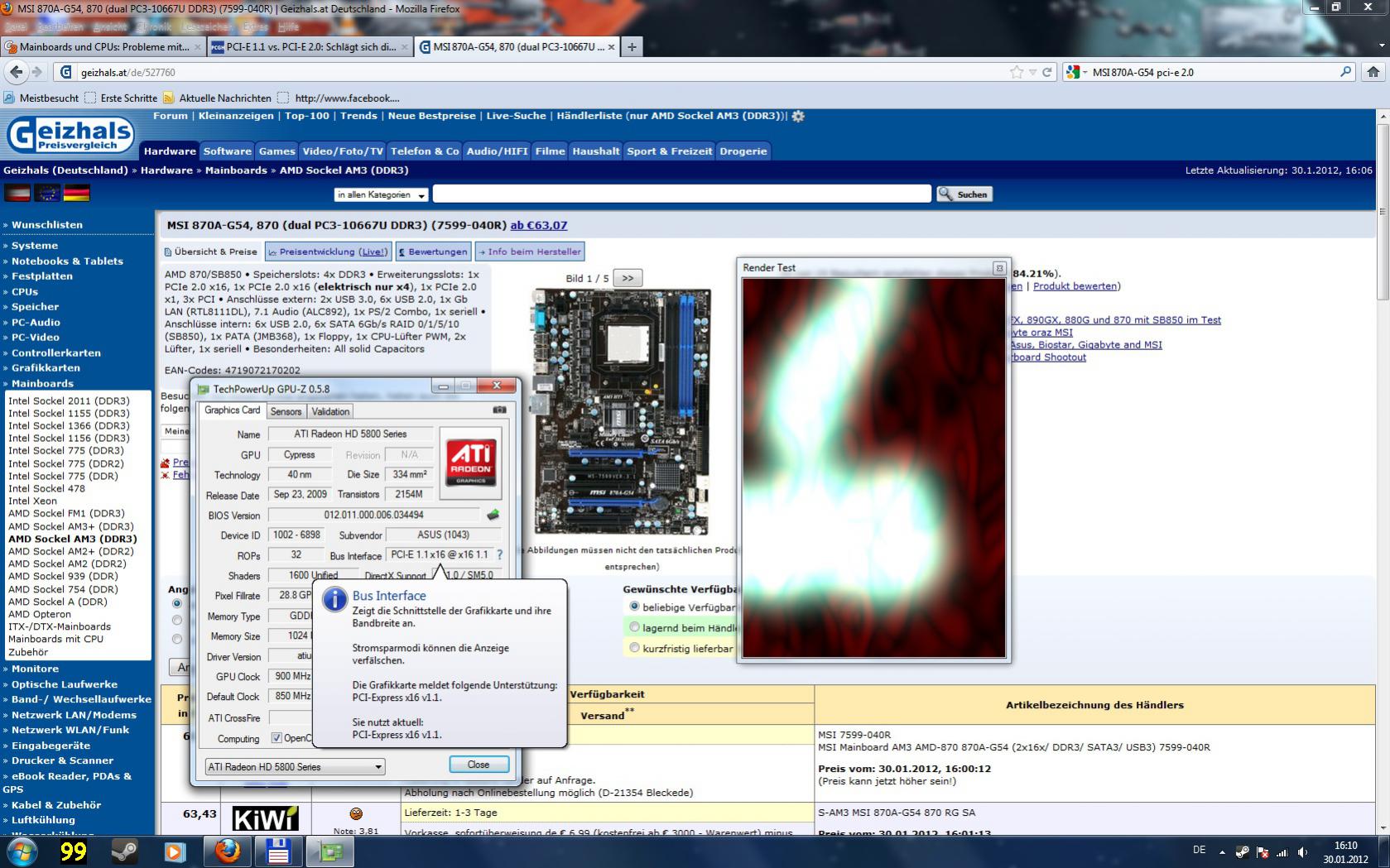Click the Geizhals Preisvergleich logo
Screen dimensions: 1390x868
click(x=71, y=135)
